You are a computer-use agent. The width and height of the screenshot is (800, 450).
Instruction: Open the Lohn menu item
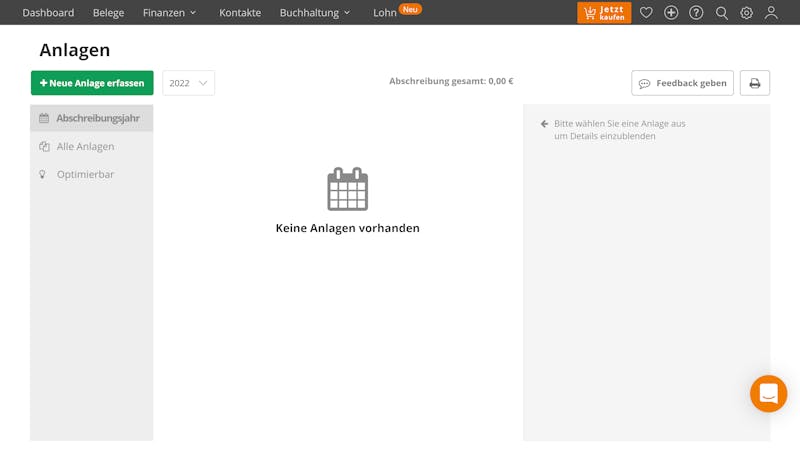click(x=385, y=13)
